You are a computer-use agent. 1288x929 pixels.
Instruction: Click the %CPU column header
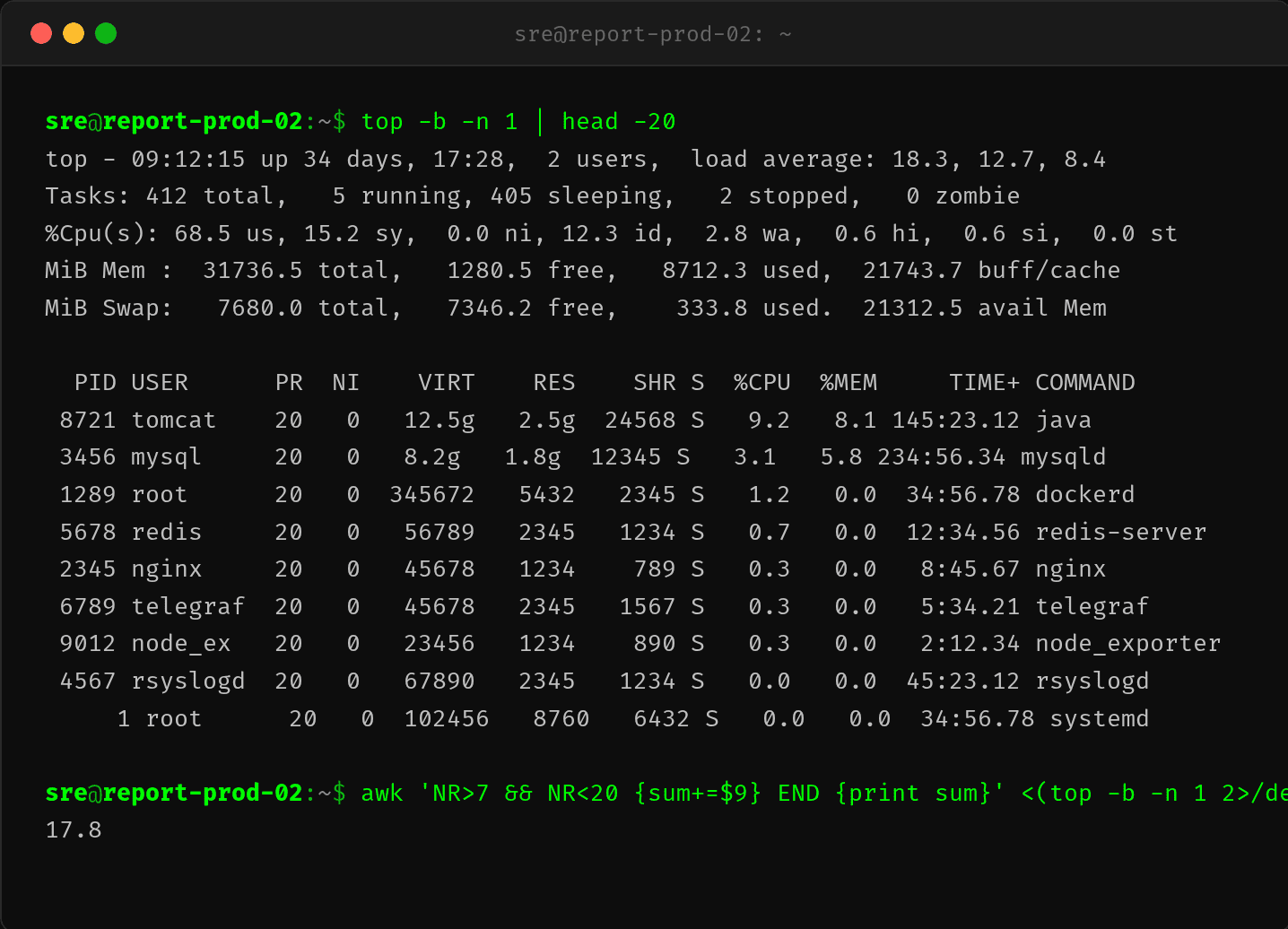coord(762,383)
